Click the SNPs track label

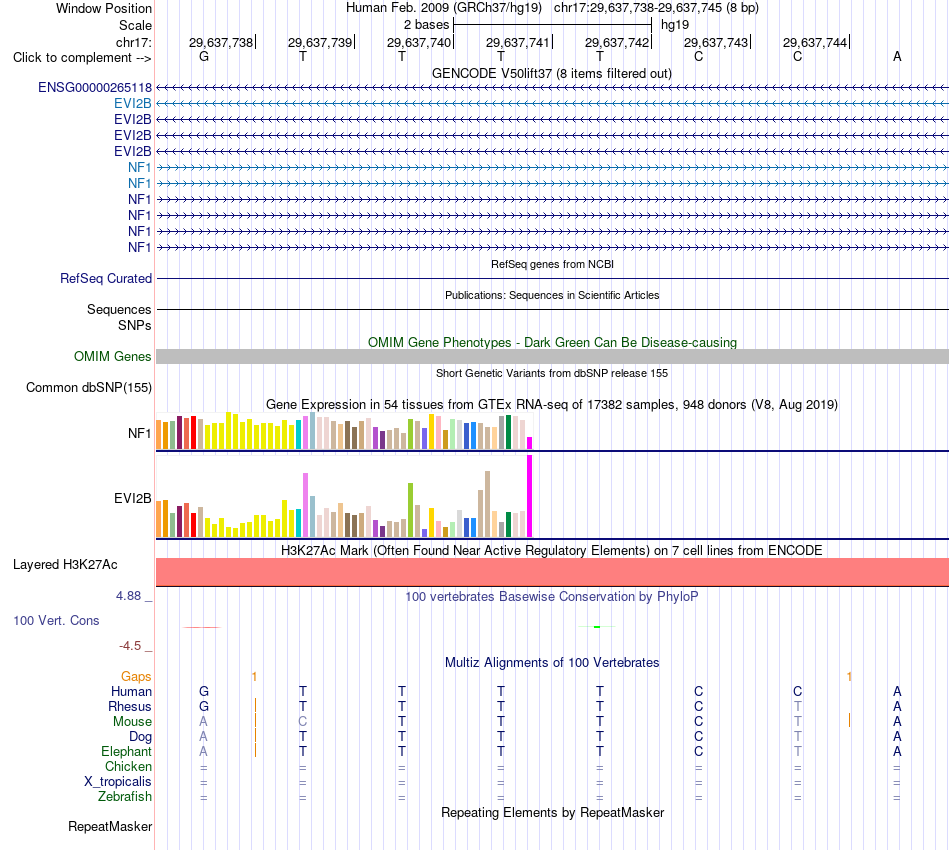[x=135, y=325]
